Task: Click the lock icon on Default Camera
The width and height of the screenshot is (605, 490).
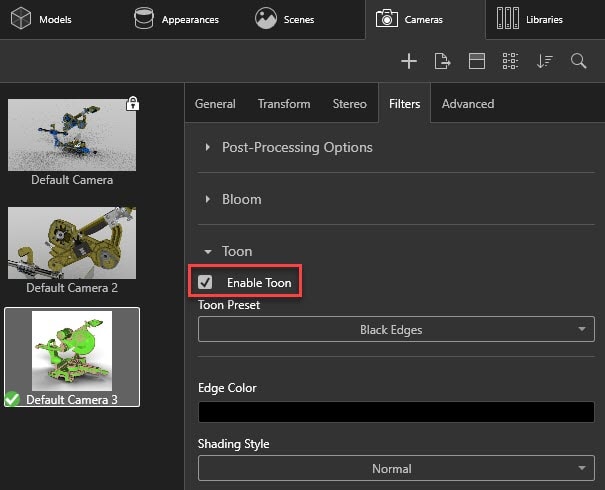Action: [133, 103]
